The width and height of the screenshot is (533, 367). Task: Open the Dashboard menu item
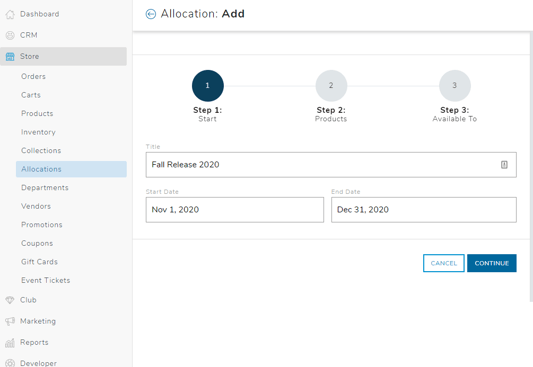pyautogui.click(x=39, y=14)
